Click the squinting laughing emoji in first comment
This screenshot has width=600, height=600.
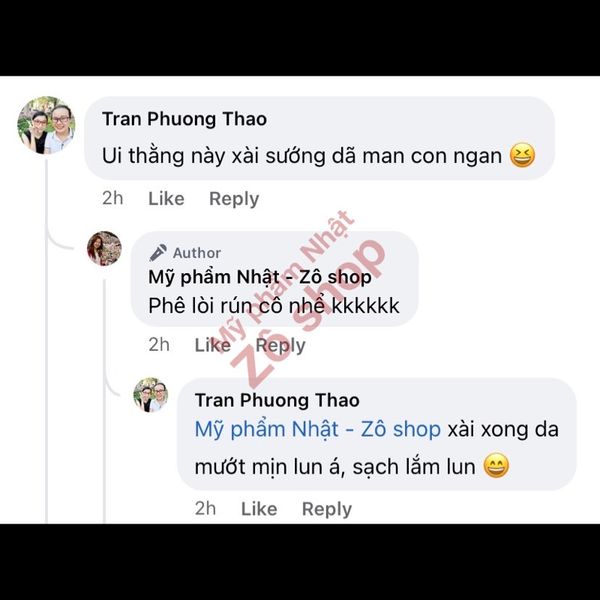point(522,156)
